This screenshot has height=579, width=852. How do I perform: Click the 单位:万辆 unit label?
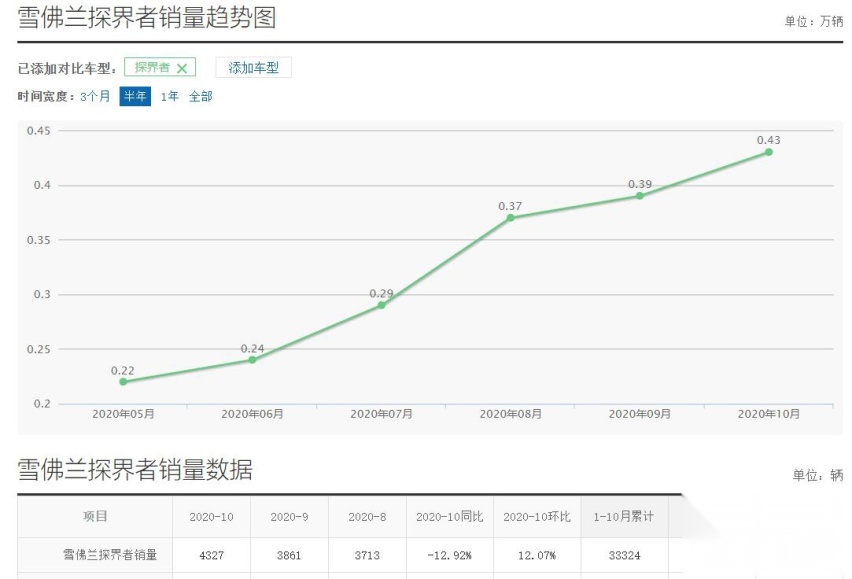813,22
